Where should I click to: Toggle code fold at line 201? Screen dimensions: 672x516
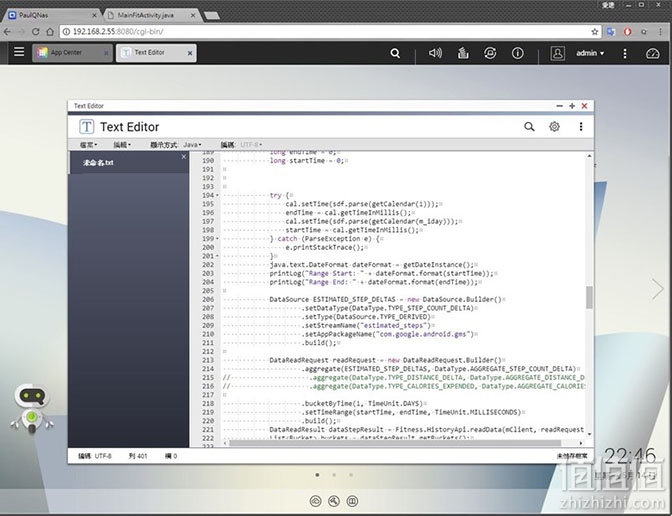[x=217, y=256]
